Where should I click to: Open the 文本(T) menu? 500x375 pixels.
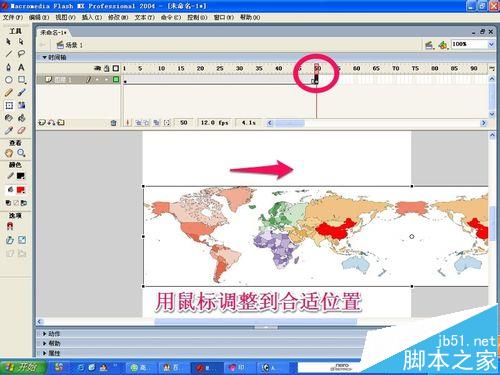(x=145, y=17)
